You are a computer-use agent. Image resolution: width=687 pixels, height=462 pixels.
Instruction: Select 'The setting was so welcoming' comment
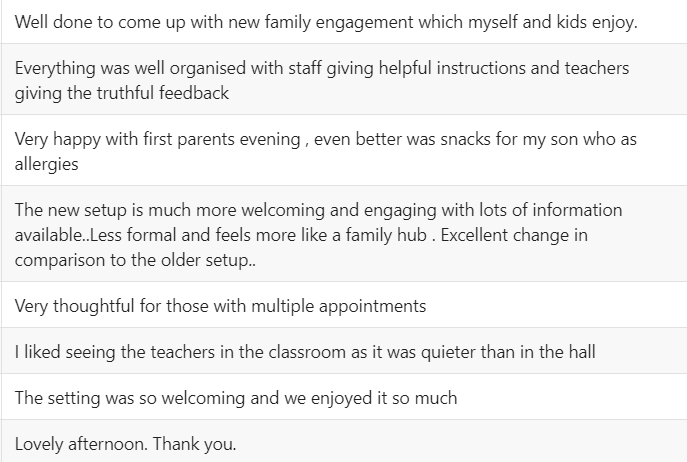click(344, 397)
